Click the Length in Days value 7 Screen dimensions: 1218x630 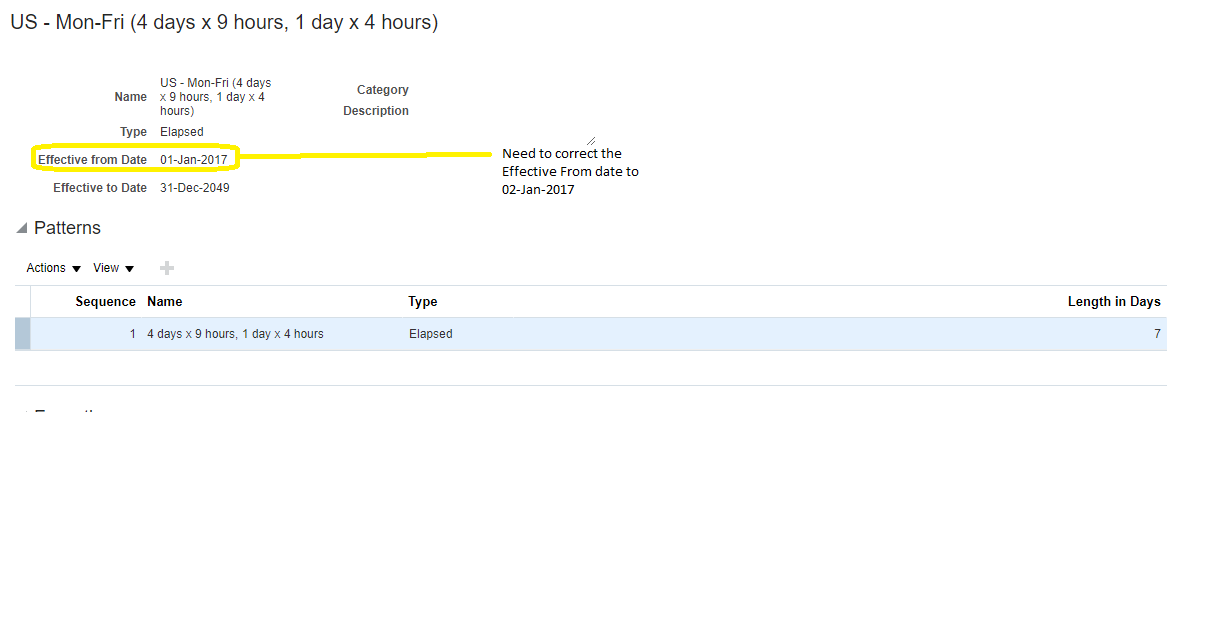click(x=1157, y=333)
